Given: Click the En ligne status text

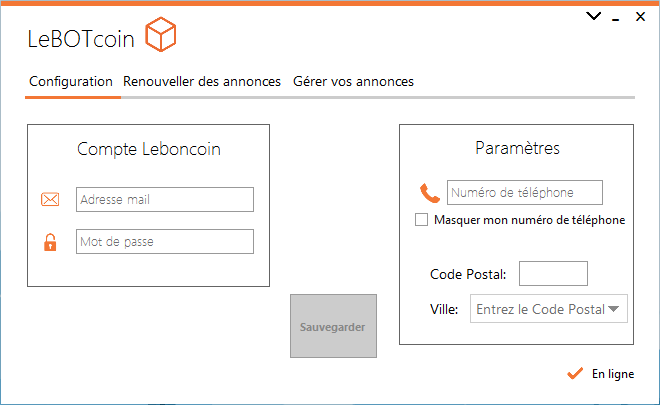Looking at the screenshot, I should [x=613, y=374].
